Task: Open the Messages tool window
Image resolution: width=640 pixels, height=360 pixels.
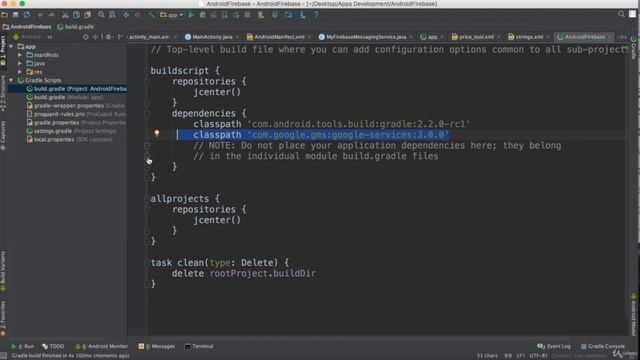Action: [157, 347]
